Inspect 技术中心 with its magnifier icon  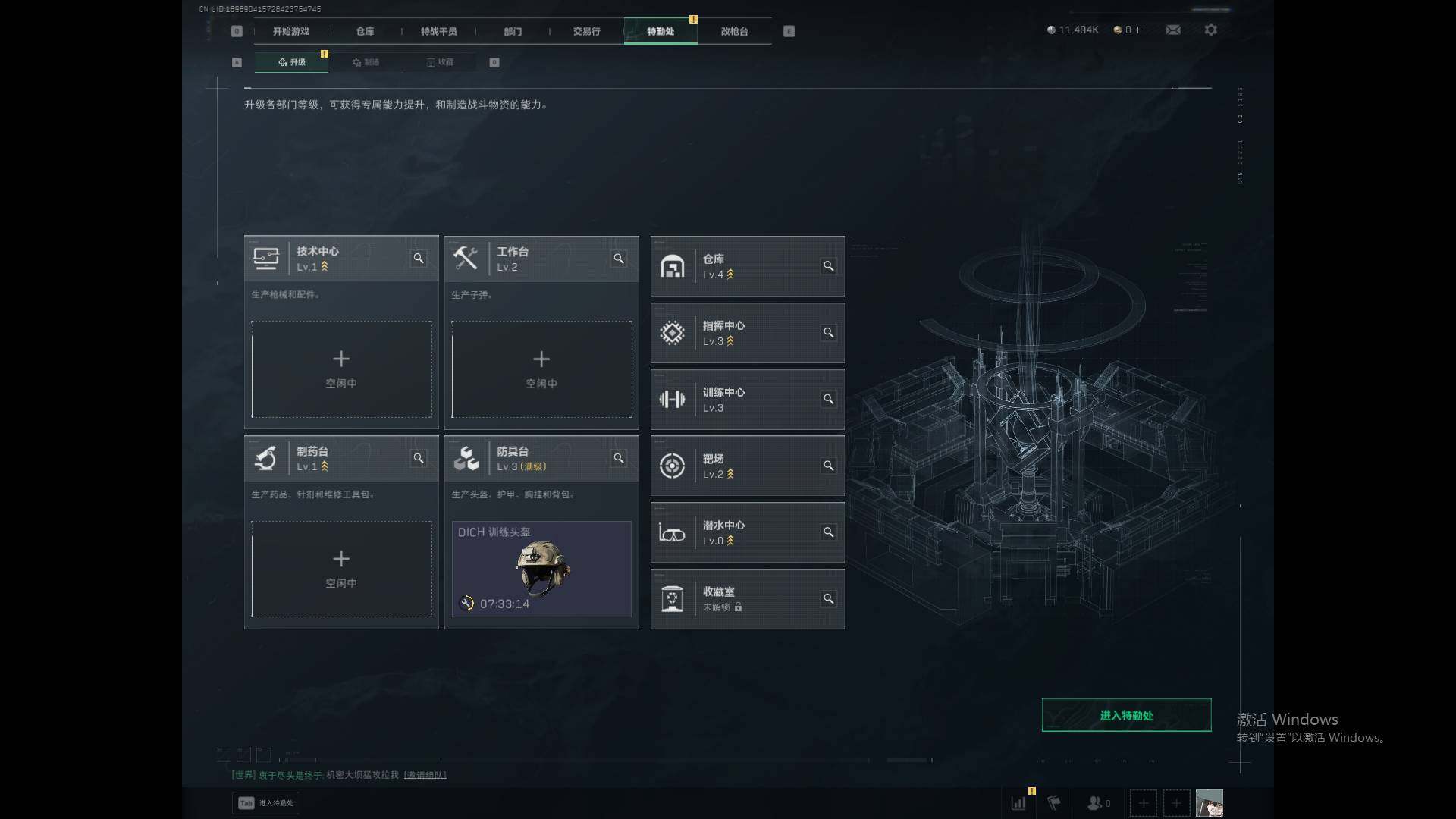coord(419,259)
